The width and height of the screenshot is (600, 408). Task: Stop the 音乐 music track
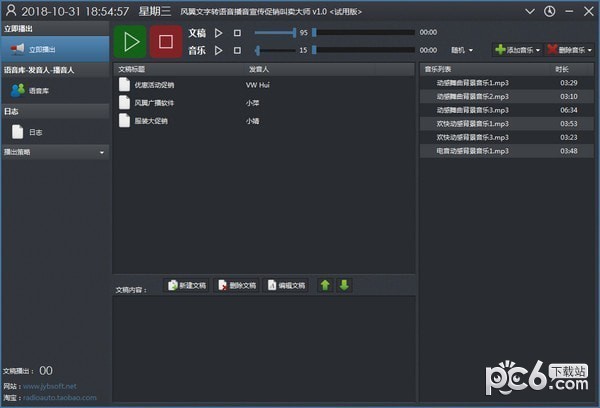coord(237,49)
